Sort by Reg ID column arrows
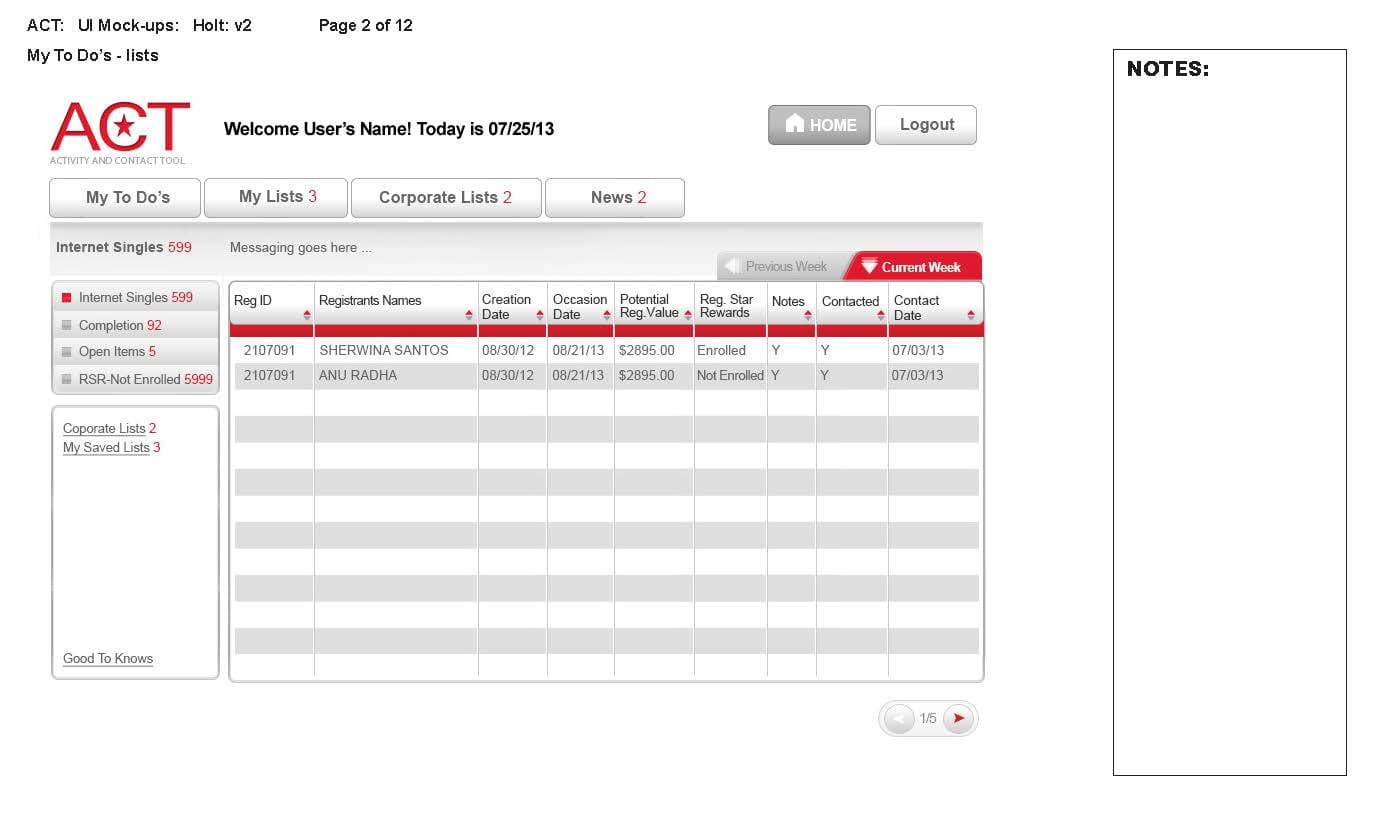 tap(307, 315)
